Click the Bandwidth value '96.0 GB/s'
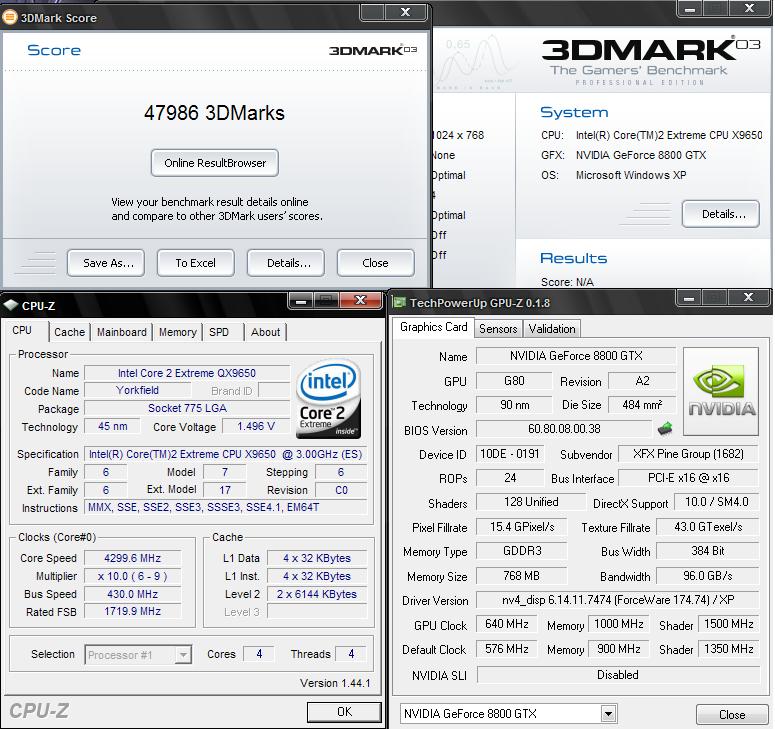Image resolution: width=775 pixels, height=729 pixels. pyautogui.click(x=707, y=576)
